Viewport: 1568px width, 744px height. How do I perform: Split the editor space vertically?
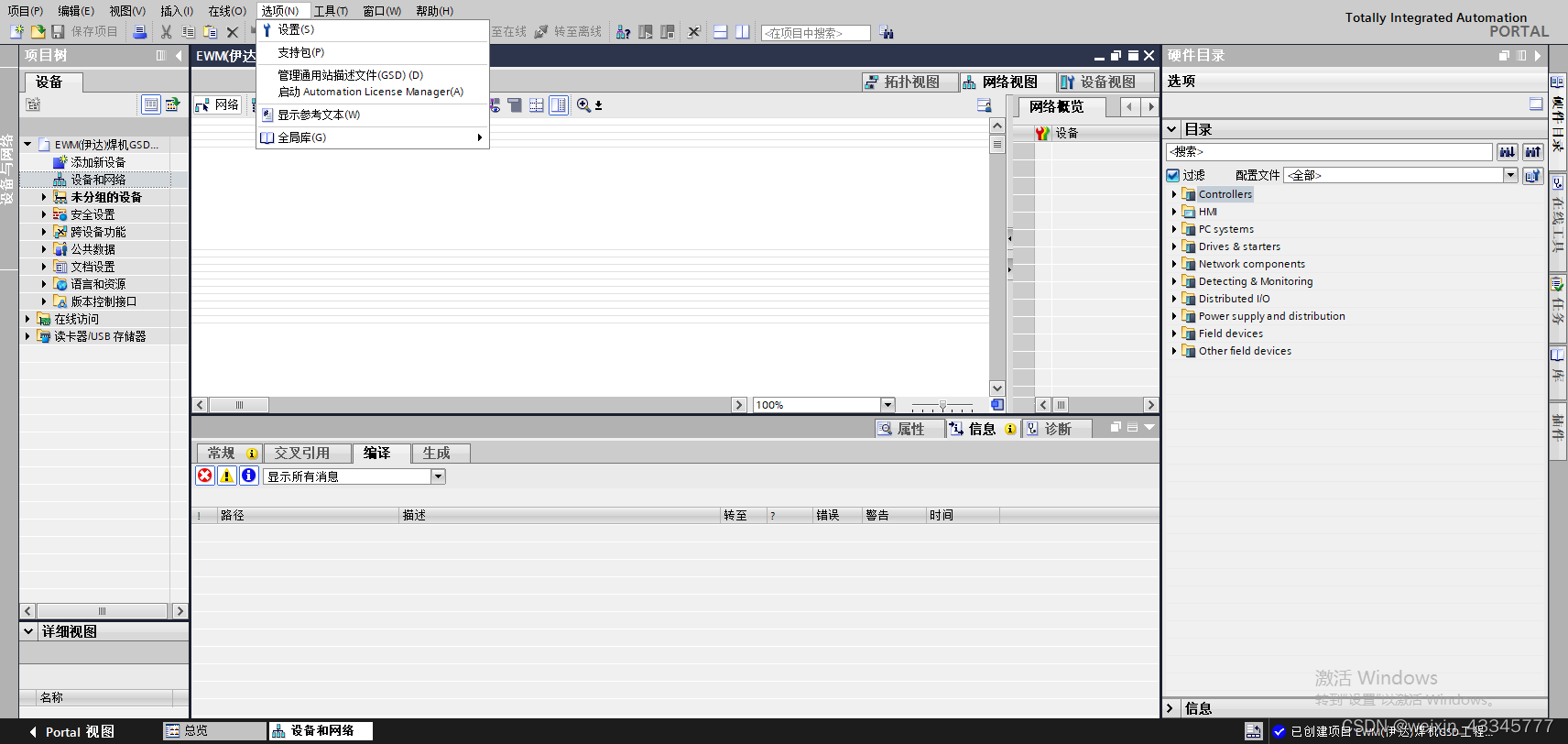click(x=743, y=32)
